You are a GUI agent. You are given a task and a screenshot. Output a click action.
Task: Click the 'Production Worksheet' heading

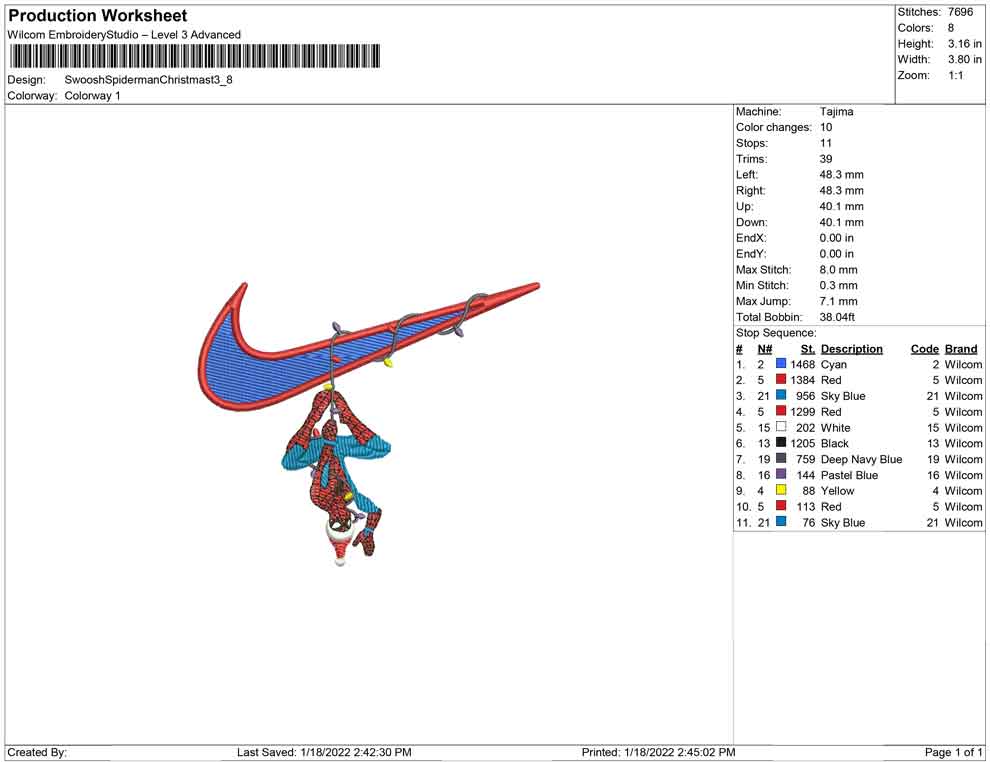point(98,16)
